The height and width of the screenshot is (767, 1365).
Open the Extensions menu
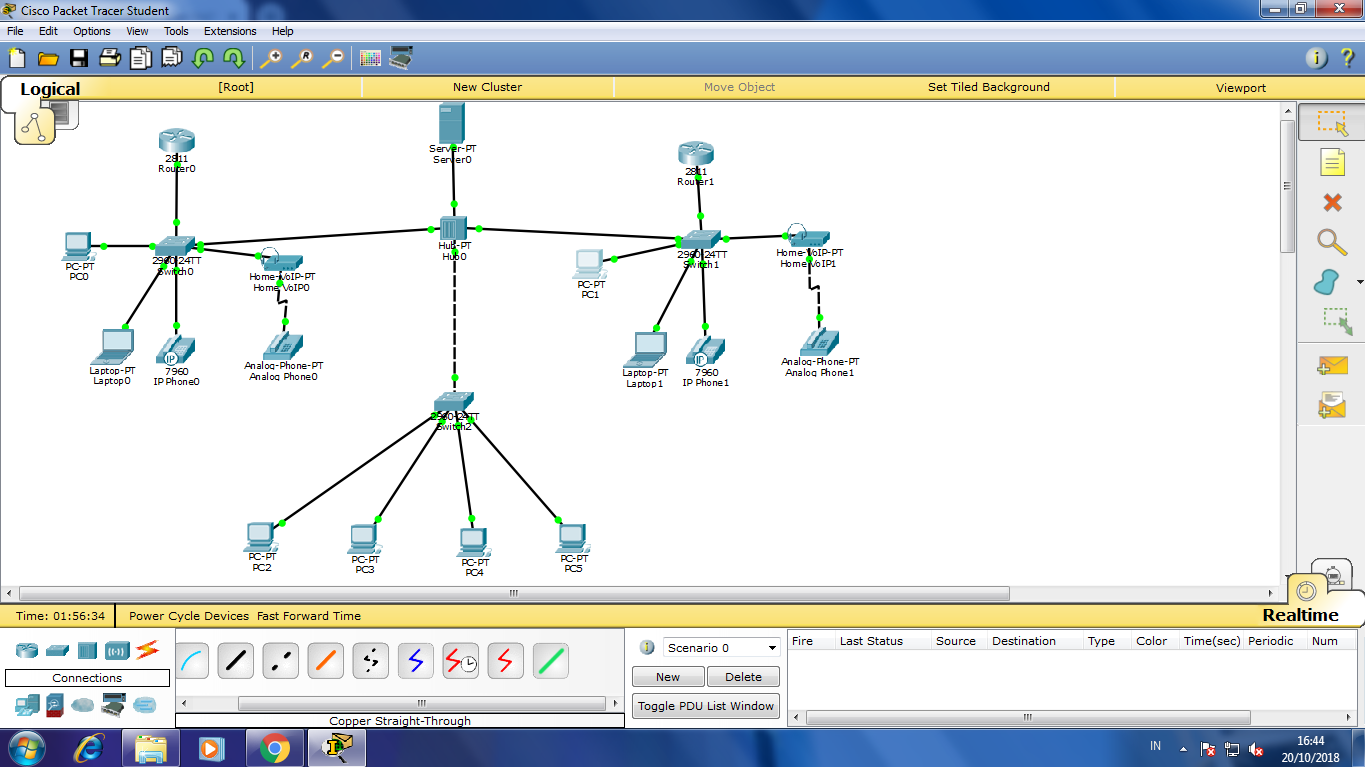230,31
